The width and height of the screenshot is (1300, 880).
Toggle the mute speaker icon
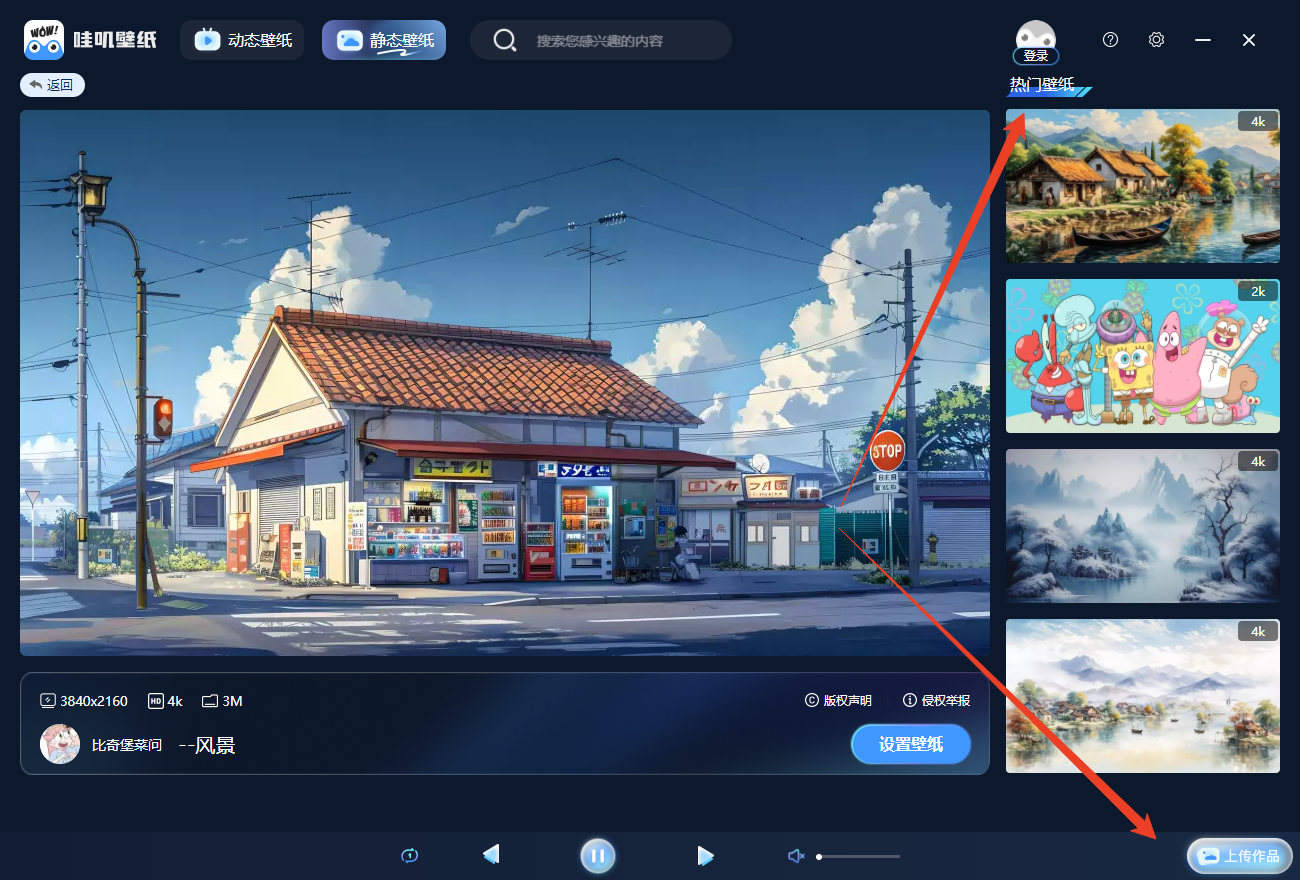tap(796, 856)
